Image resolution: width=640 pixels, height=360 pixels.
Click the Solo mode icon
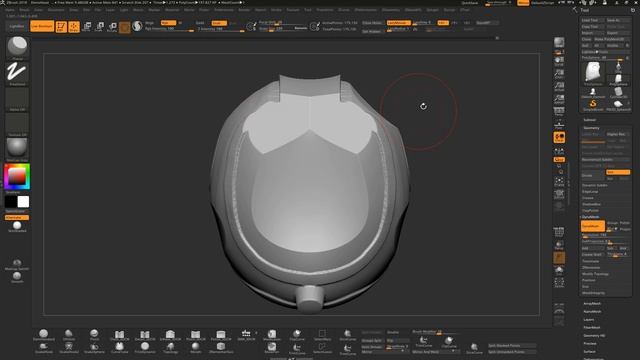tap(559, 270)
